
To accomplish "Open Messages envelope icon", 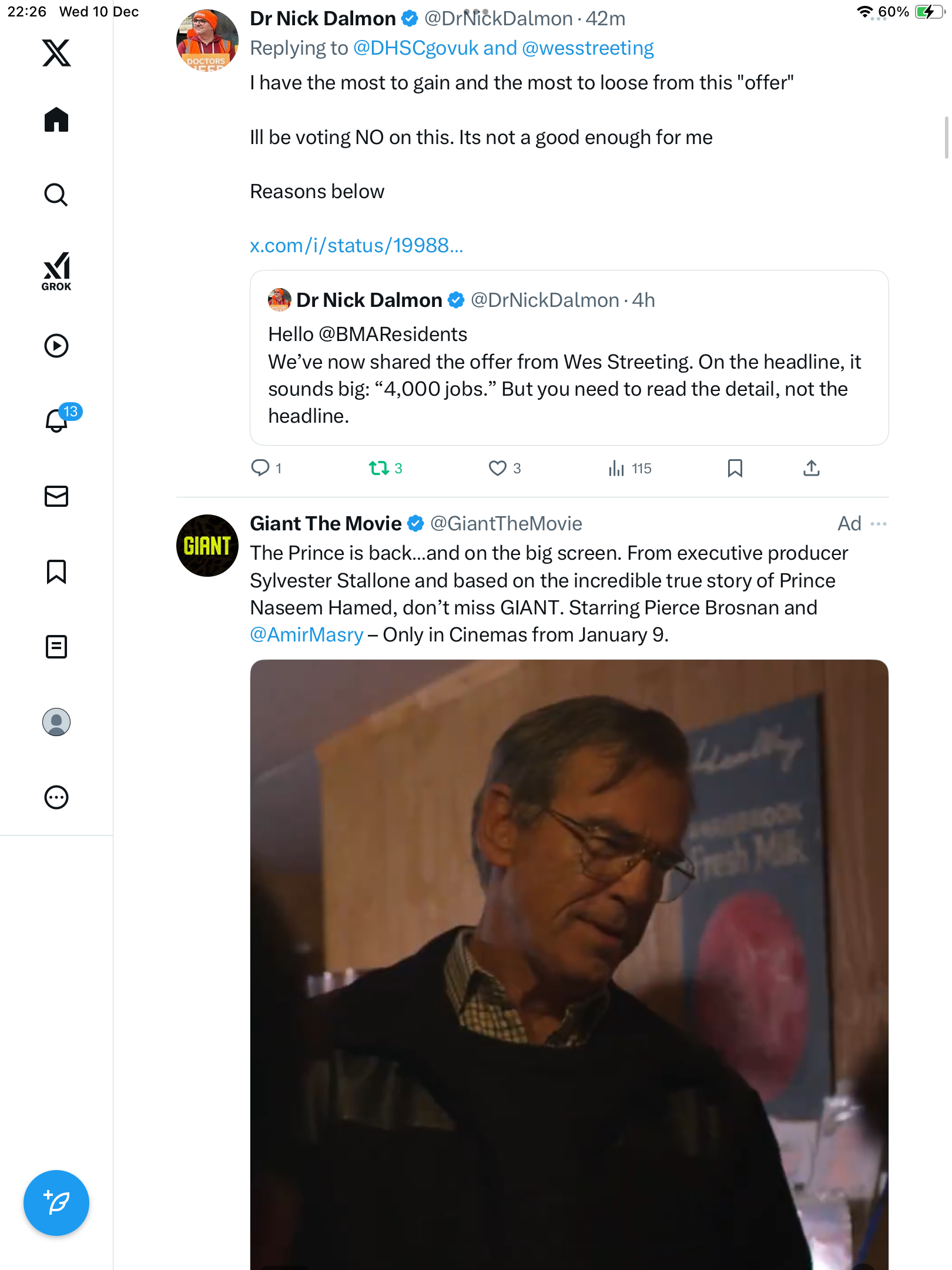I will [x=56, y=496].
